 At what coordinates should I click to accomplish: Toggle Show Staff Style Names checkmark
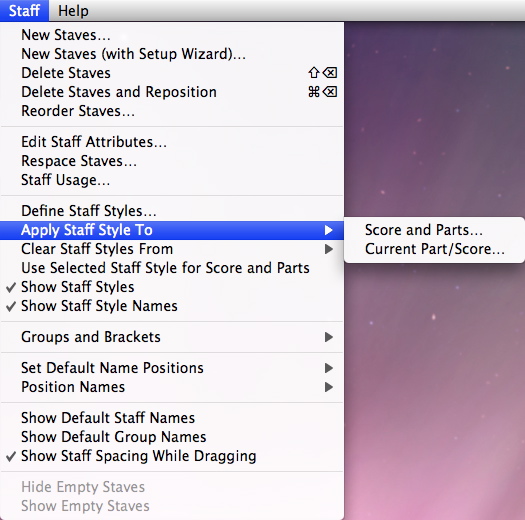coord(172,306)
